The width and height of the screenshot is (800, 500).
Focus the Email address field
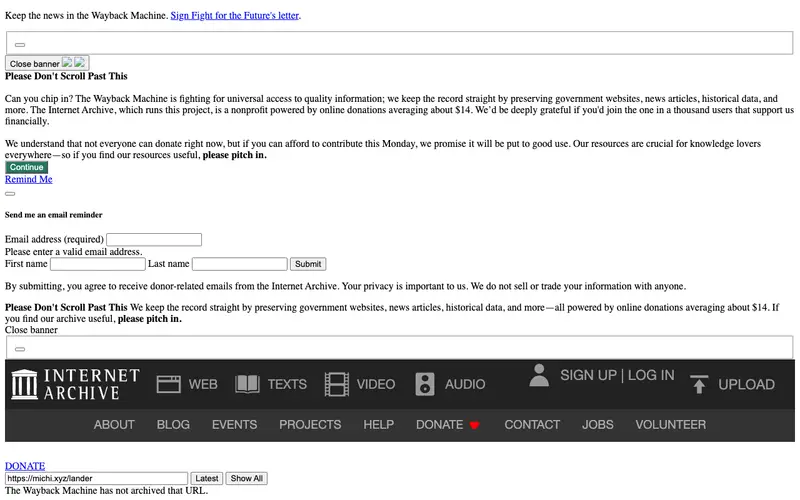point(154,239)
